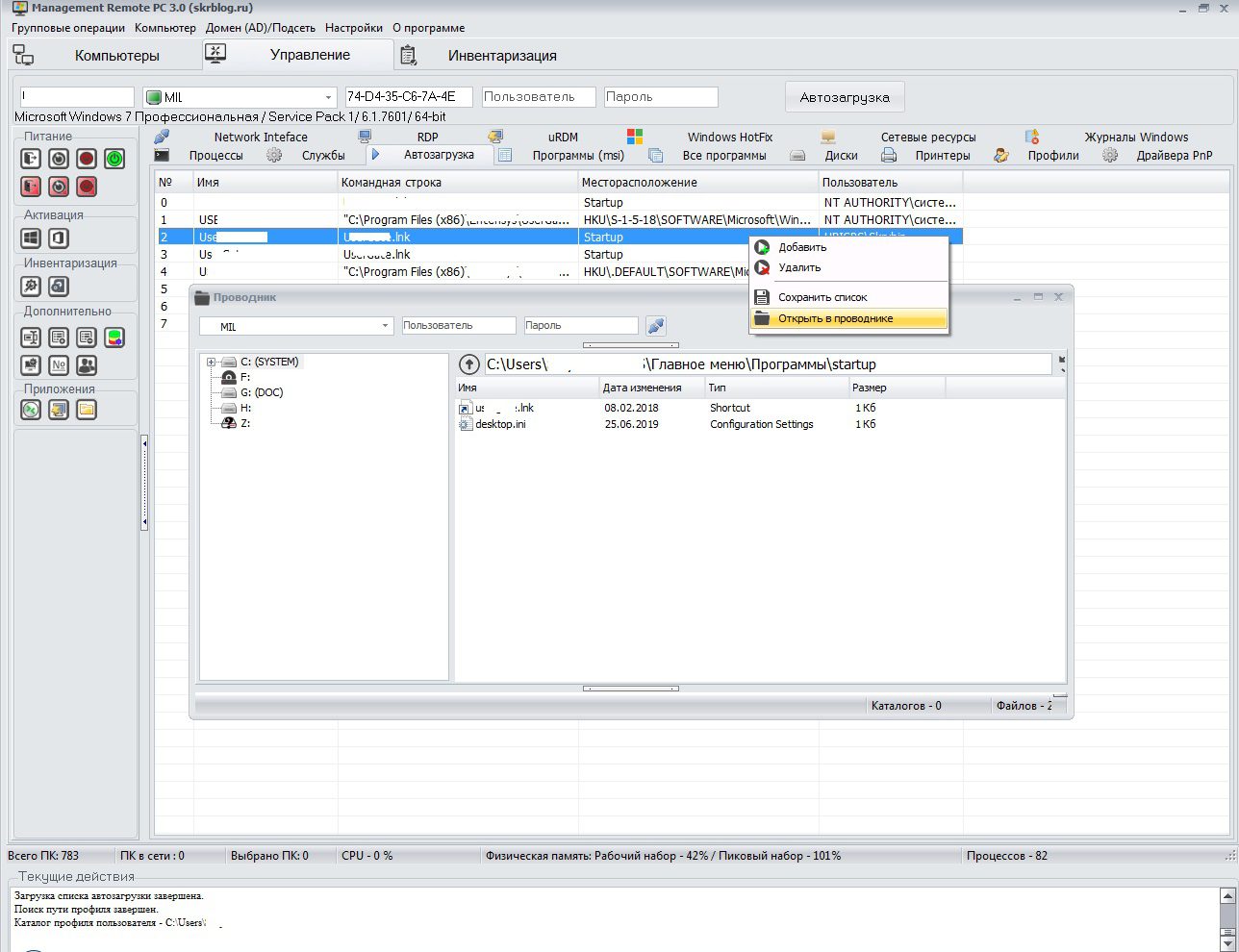Screen dimensions: 1239x952
Task: Click the wrench-gear icon under Инвентаризация
Action: point(31,286)
